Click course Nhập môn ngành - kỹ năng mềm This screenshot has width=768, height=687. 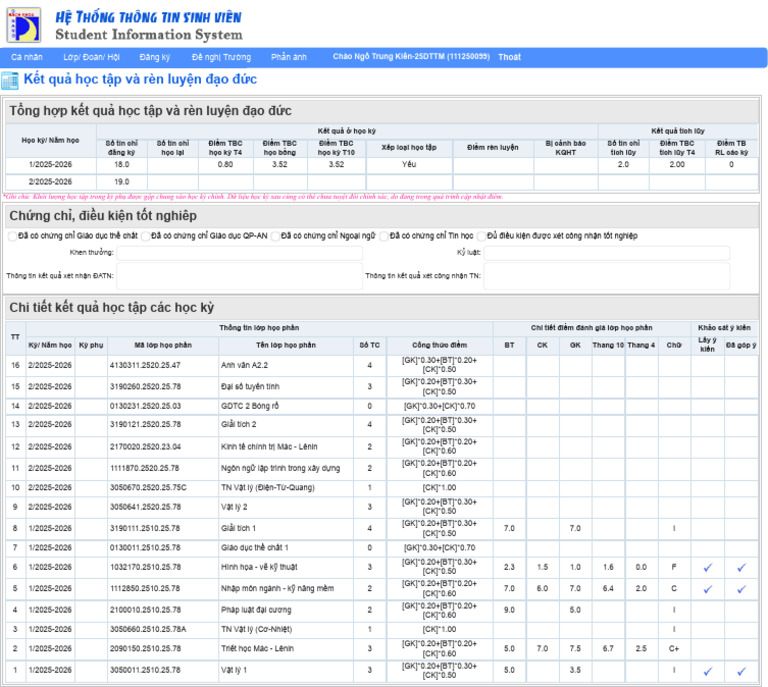(x=277, y=589)
